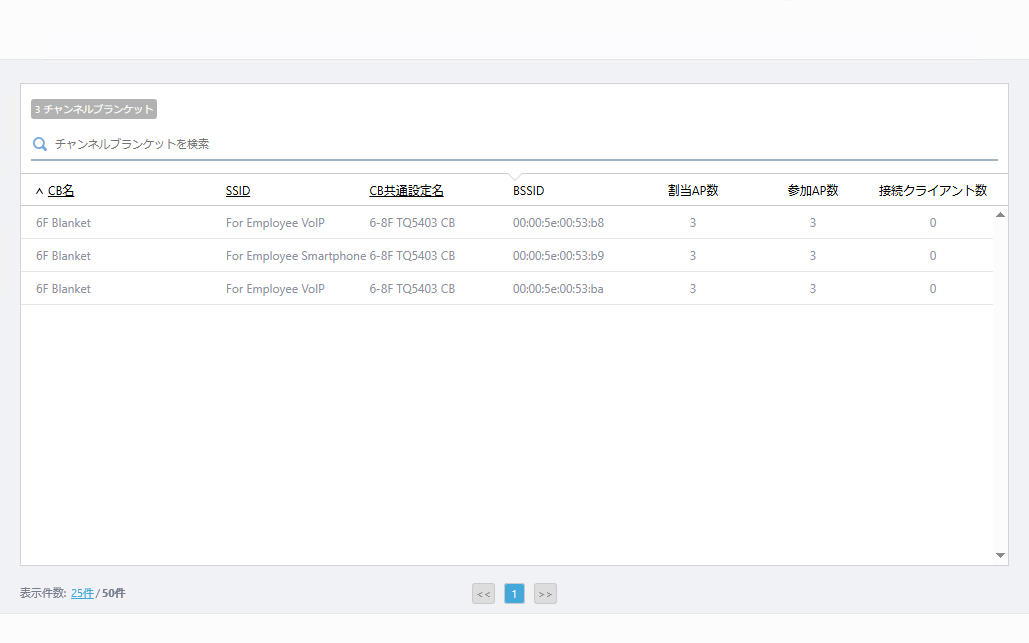This screenshot has width=1029, height=643.
Task: Select the row with BSSID 00:00:5e:00:53:b9
Action: 507,255
